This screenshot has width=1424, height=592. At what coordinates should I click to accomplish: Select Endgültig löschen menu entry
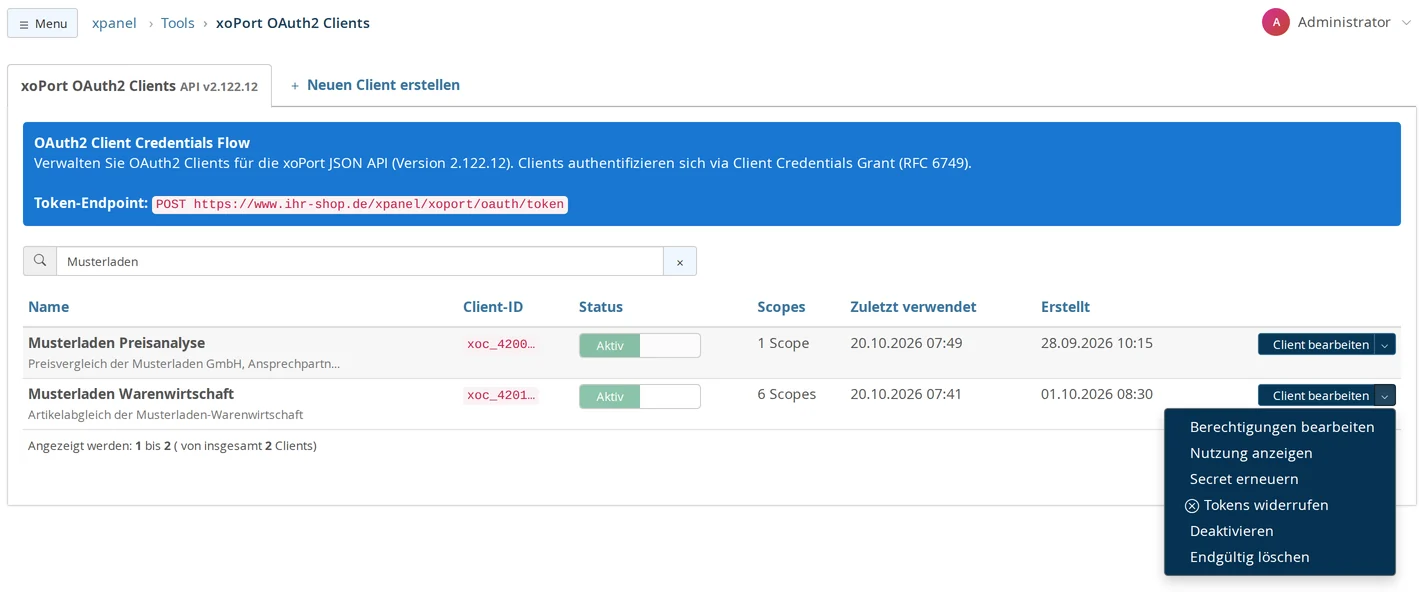point(1280,557)
